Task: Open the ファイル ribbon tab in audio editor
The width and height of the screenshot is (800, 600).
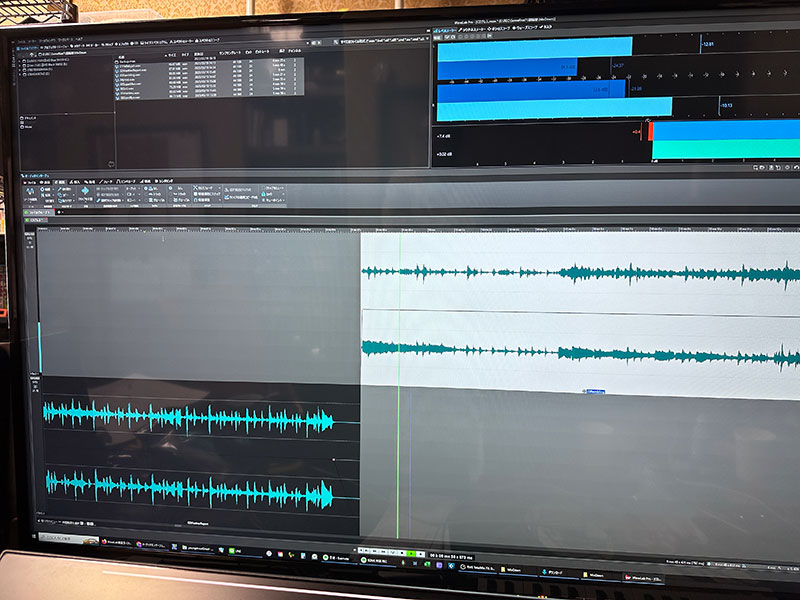Action: 31,182
